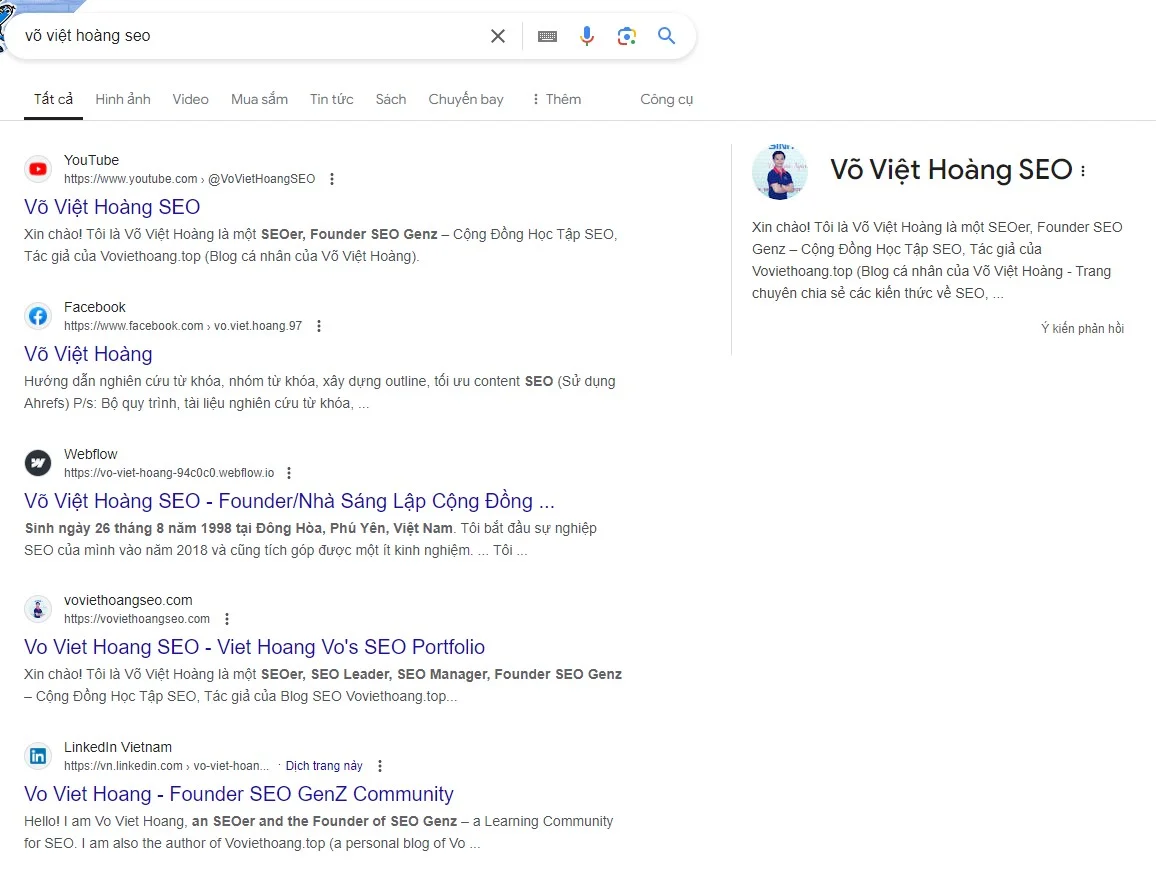Open the Công cụ search tools
This screenshot has width=1156, height=874.
(666, 99)
